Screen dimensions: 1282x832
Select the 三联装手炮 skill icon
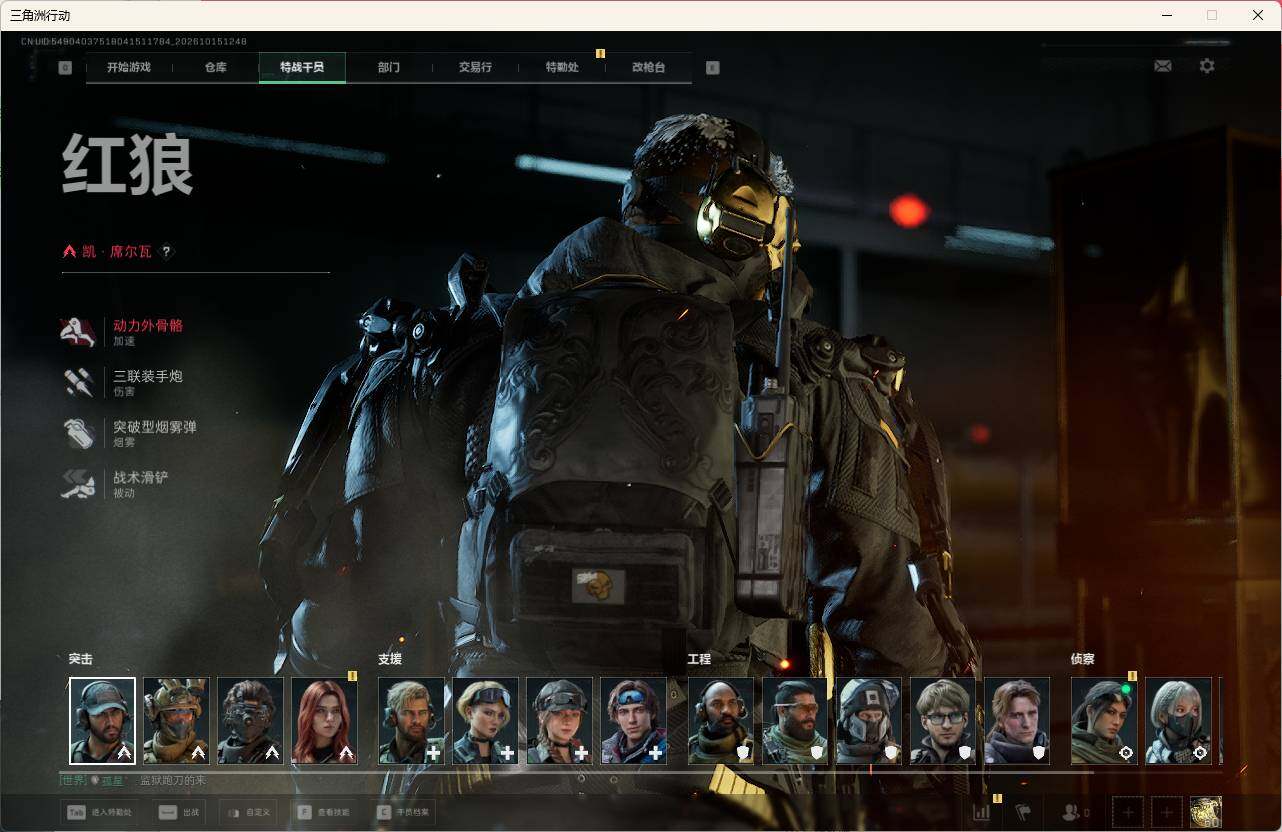pos(78,383)
